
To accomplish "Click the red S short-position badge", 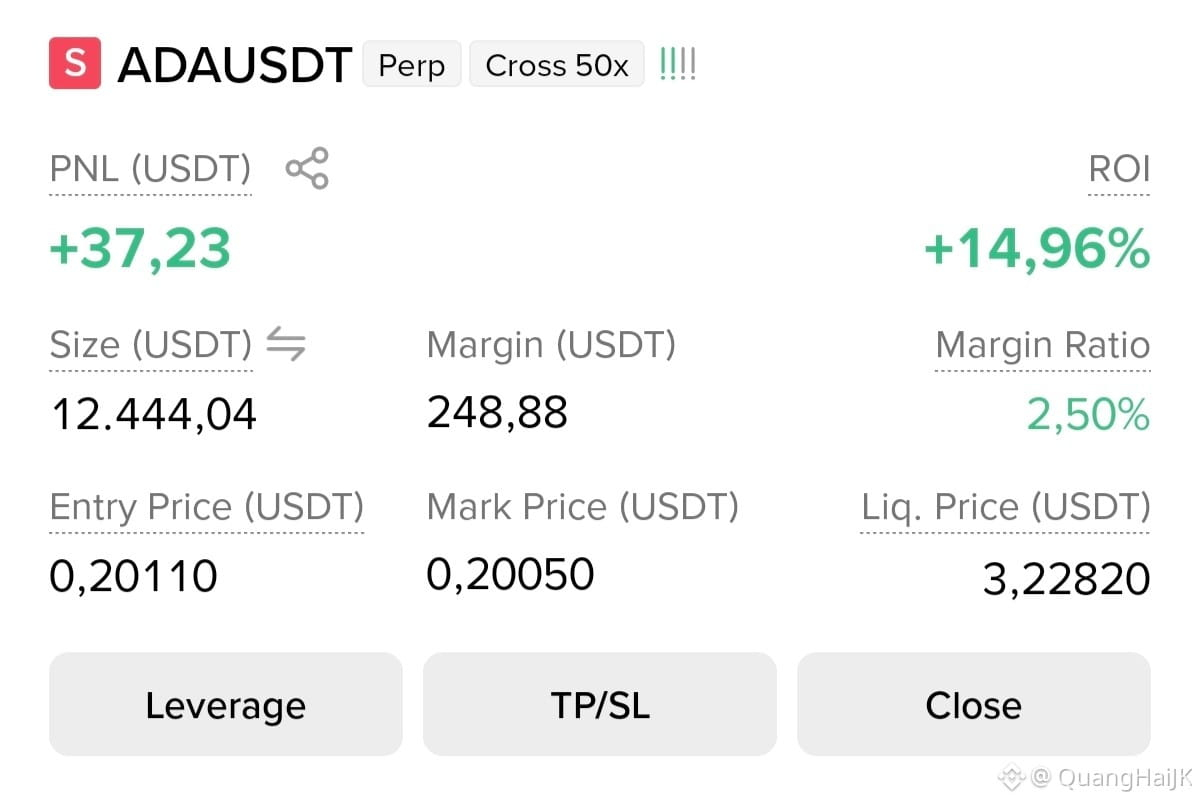I will (75, 63).
